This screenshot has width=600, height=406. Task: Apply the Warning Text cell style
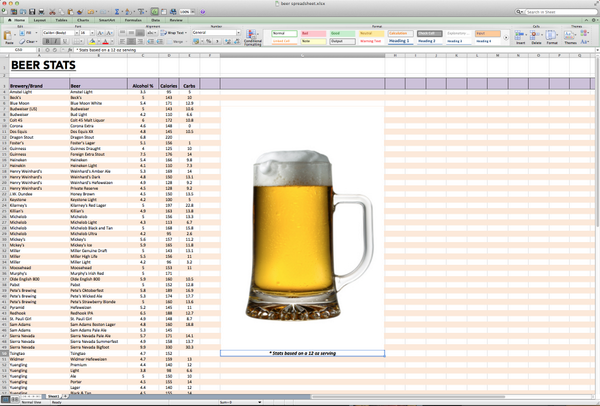click(x=372, y=41)
